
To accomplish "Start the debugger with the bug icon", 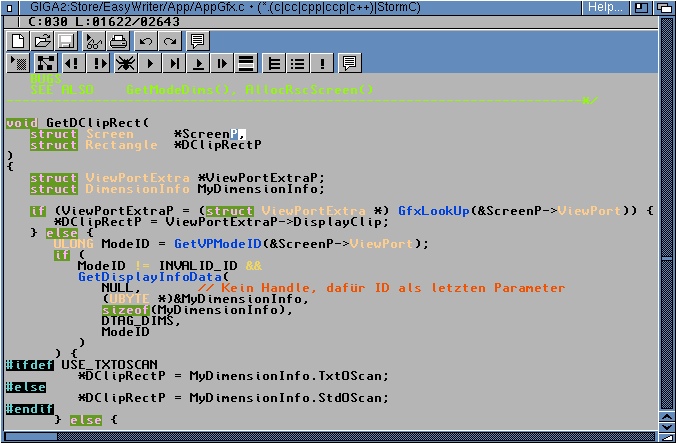I will pos(125,63).
